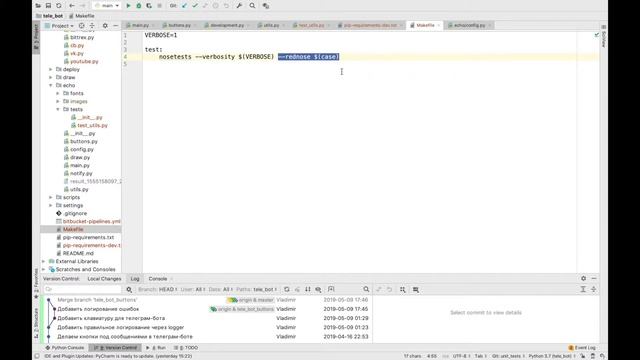The image size is (640, 360).
Task: Focus the Version Control log search field
Action: (83, 289)
